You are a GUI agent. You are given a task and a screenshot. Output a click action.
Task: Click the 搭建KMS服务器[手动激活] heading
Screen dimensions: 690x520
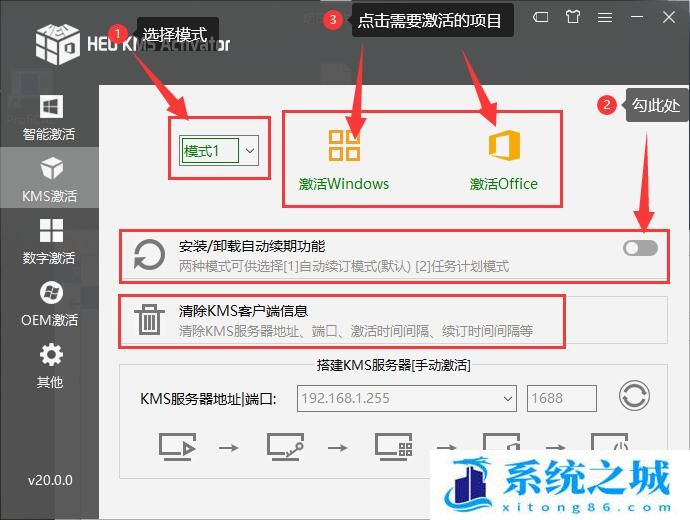point(393,365)
